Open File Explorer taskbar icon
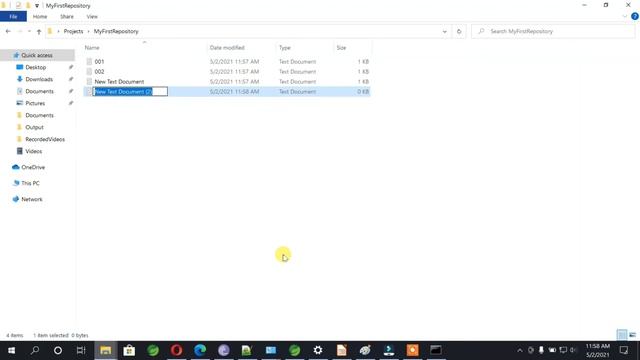The height and width of the screenshot is (360, 640). pos(106,350)
